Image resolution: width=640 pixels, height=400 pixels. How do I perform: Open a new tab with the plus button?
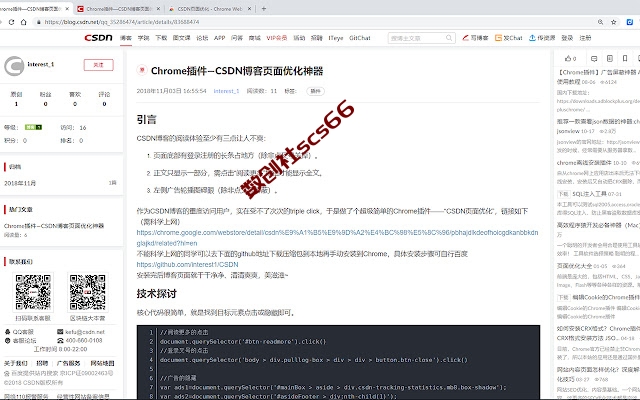(x=264, y=9)
